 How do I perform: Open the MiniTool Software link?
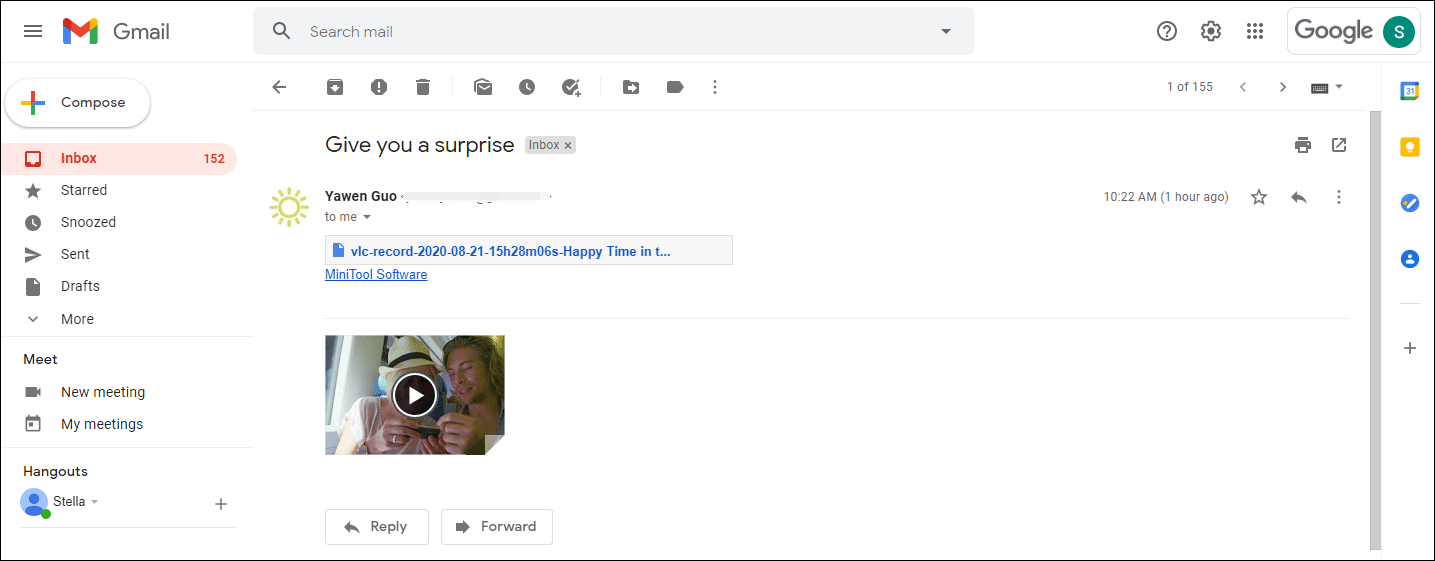coord(376,274)
